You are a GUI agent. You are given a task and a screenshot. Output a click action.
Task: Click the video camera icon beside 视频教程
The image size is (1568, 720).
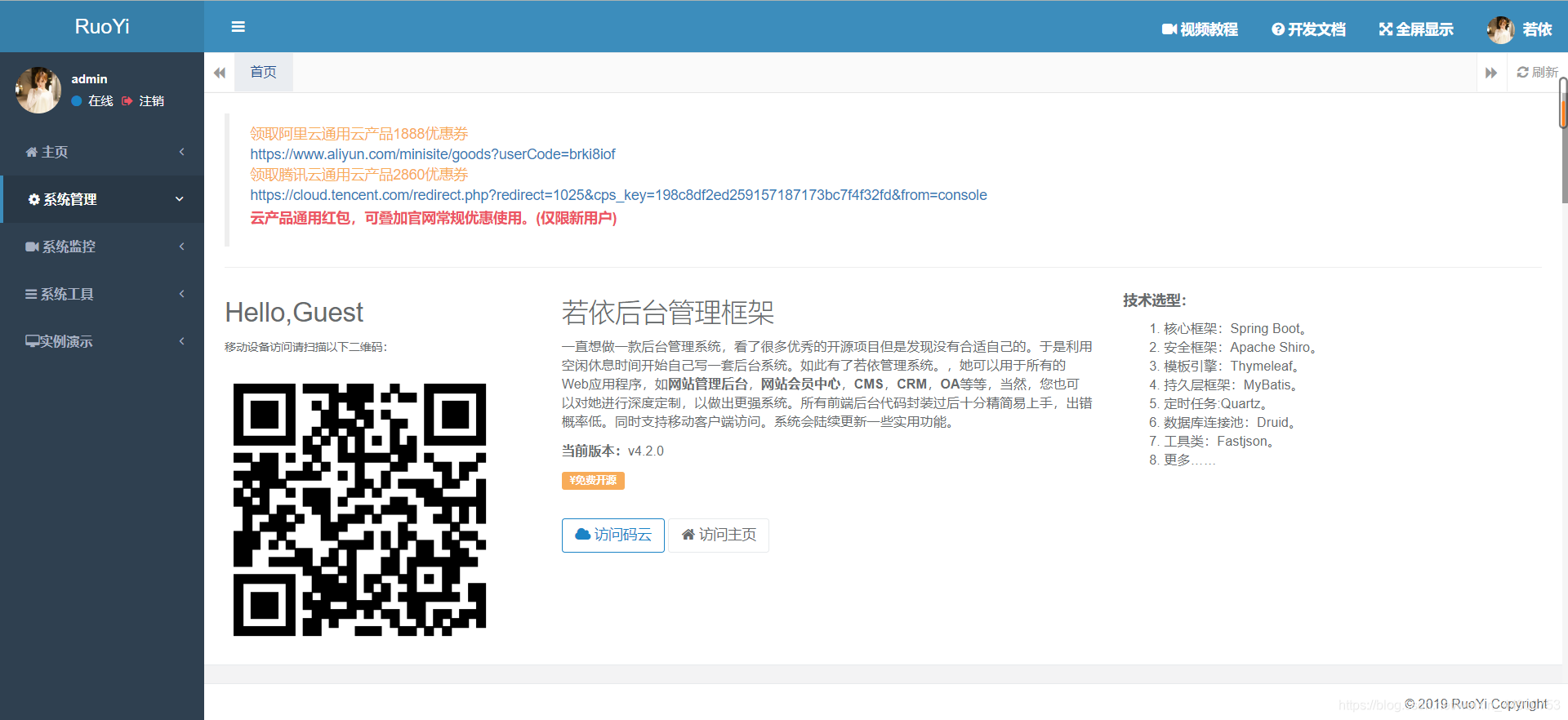[1169, 29]
